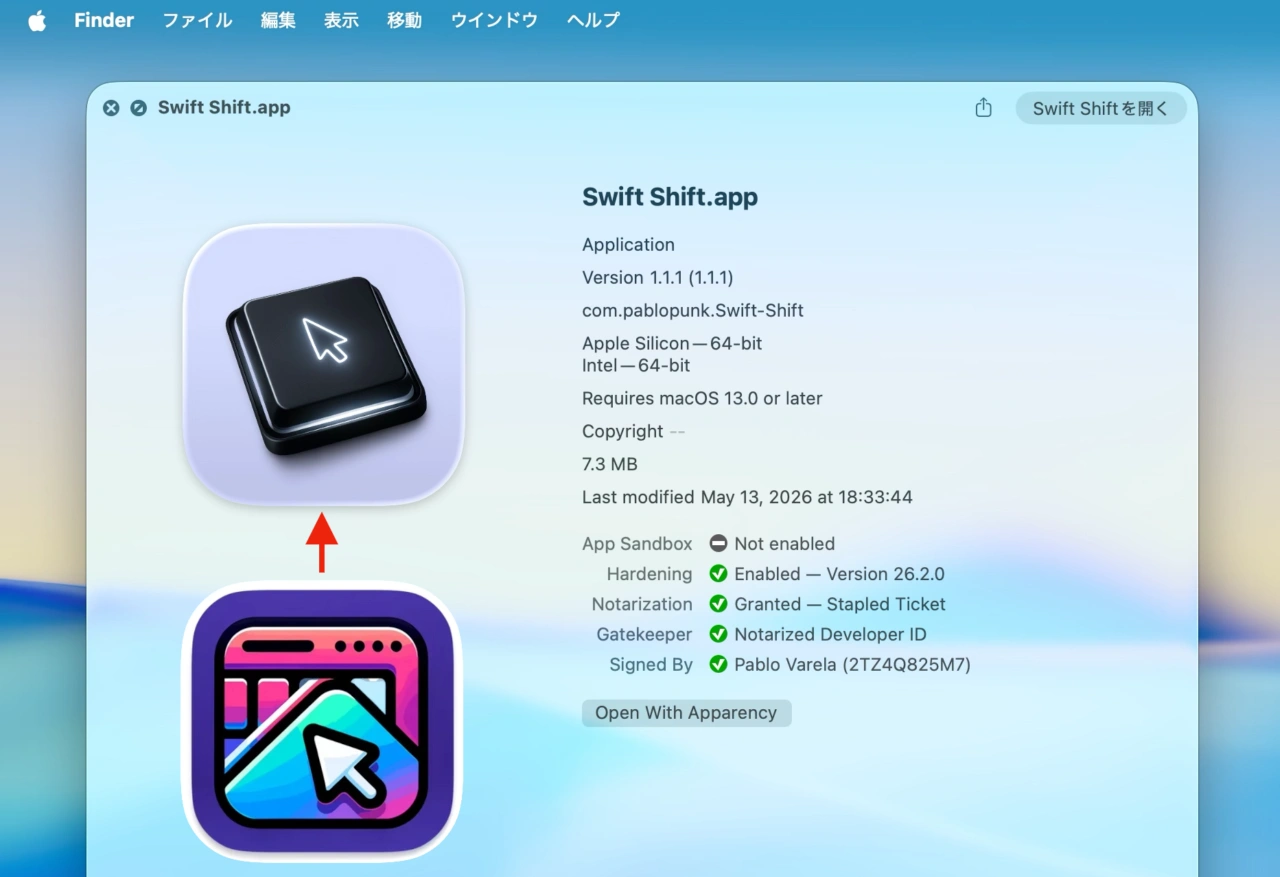This screenshot has height=877, width=1280.
Task: Click the Application kind text
Action: point(628,244)
